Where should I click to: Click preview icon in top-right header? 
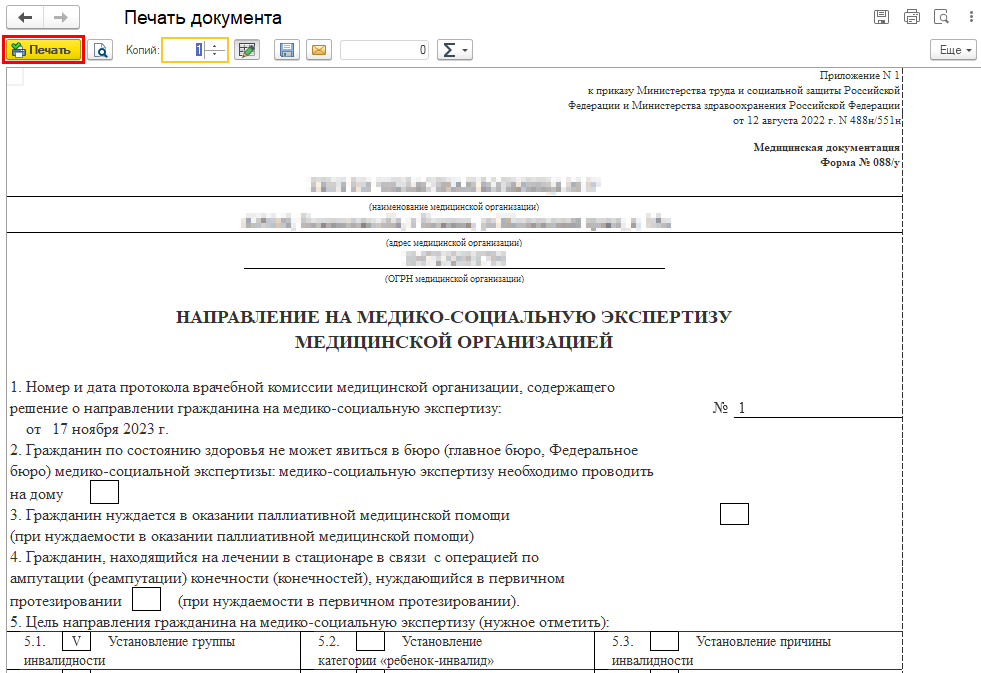pos(940,17)
